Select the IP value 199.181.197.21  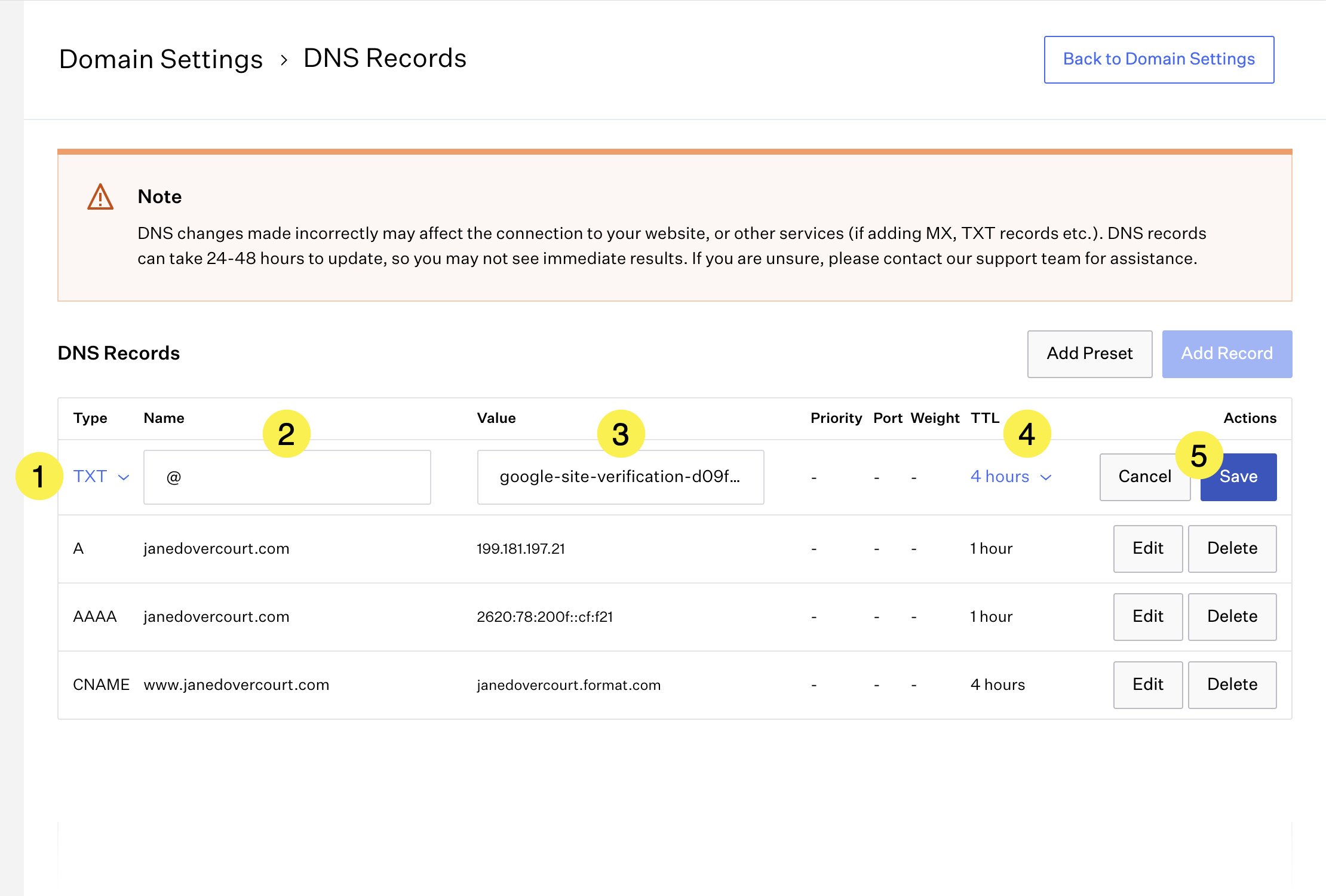click(521, 548)
